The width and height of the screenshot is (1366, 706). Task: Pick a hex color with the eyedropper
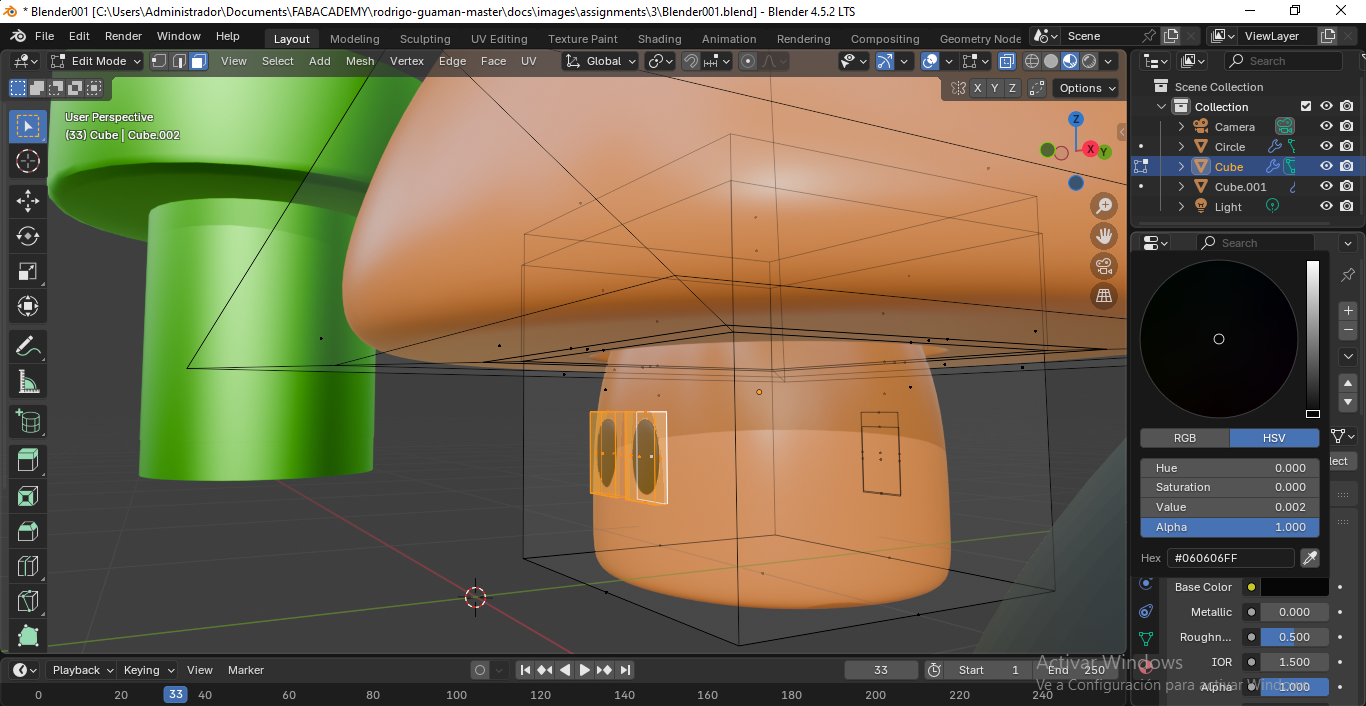[1310, 558]
